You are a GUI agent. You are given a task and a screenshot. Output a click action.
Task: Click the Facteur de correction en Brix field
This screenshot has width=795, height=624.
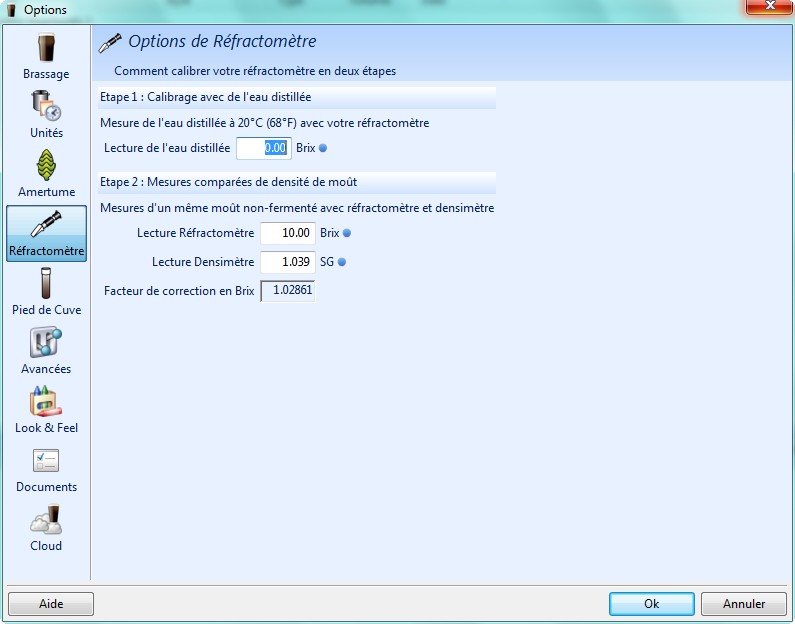(x=287, y=291)
